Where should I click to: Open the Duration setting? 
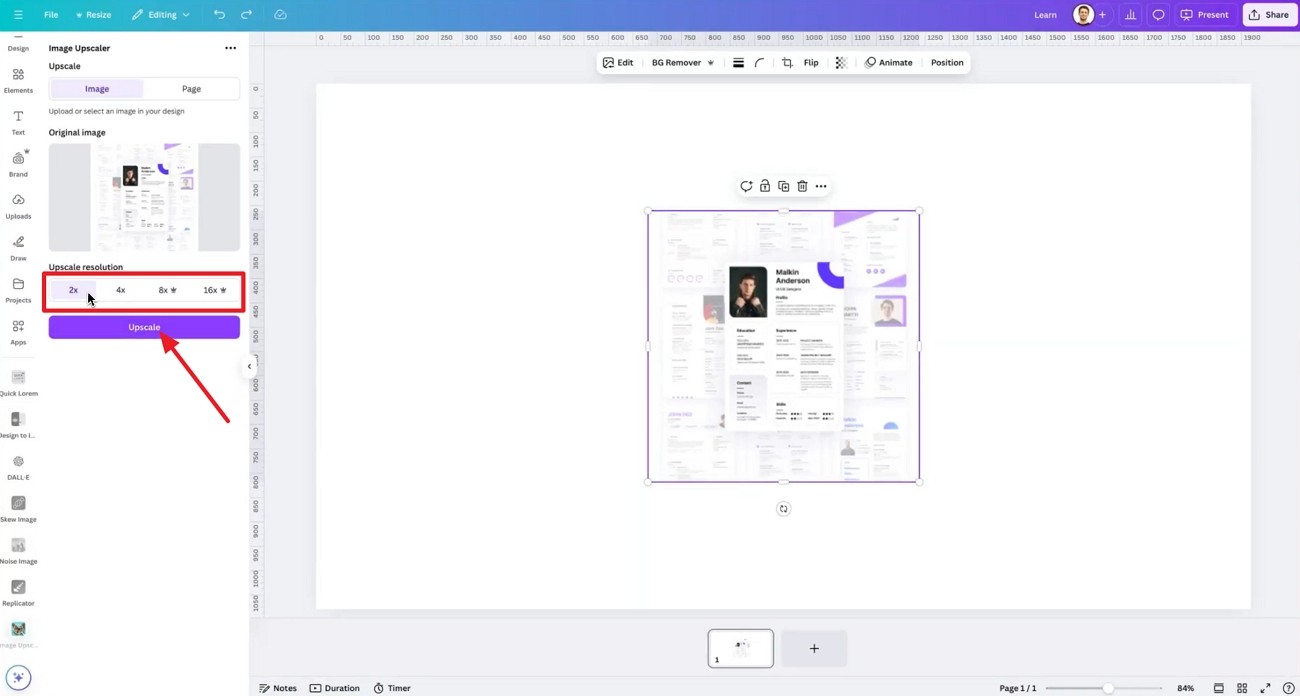334,688
